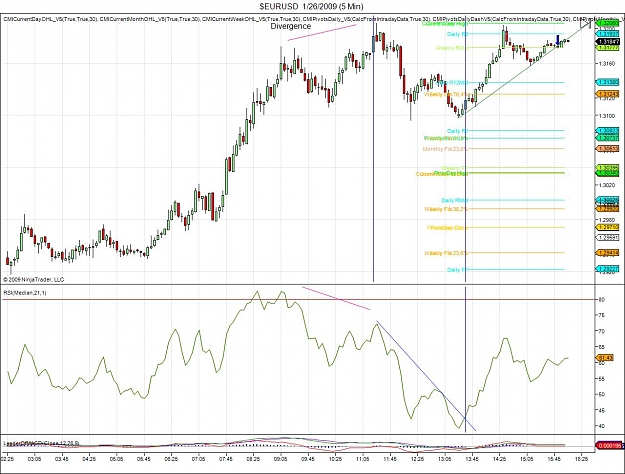This screenshot has height=474, width=625.
Task: Click the 09:05 time axis label
Action: pos(281,459)
